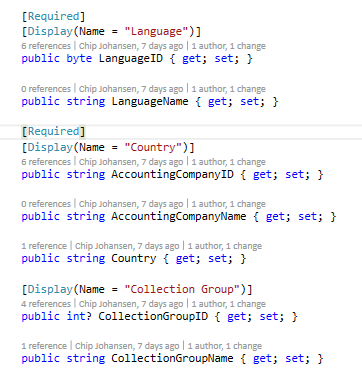Click Display attribute on the Country line
The width and height of the screenshot is (362, 381).
[x=50, y=147]
